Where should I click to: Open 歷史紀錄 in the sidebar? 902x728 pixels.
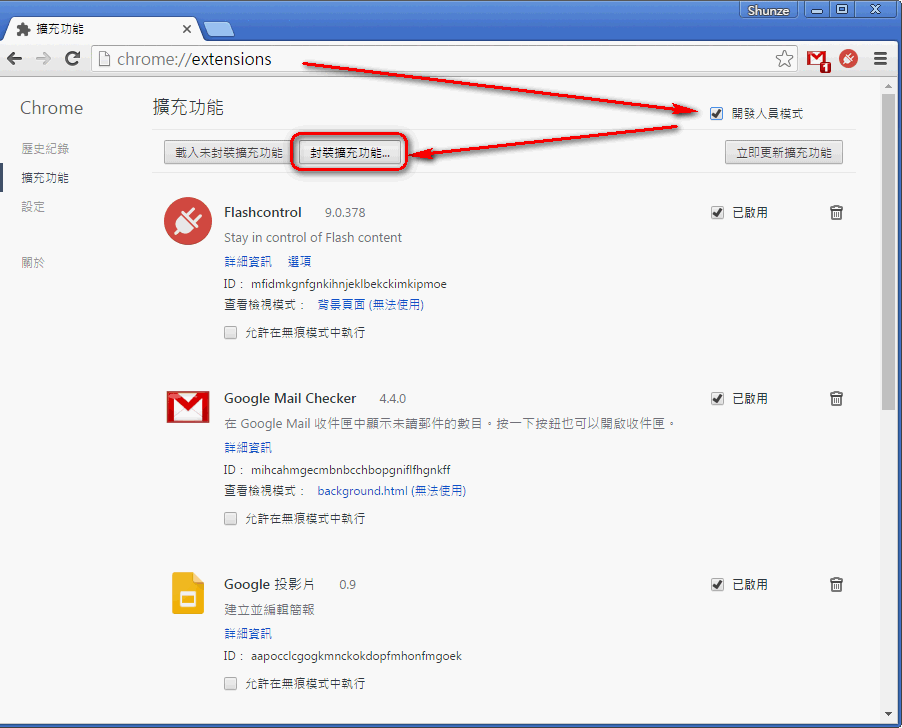pos(45,149)
